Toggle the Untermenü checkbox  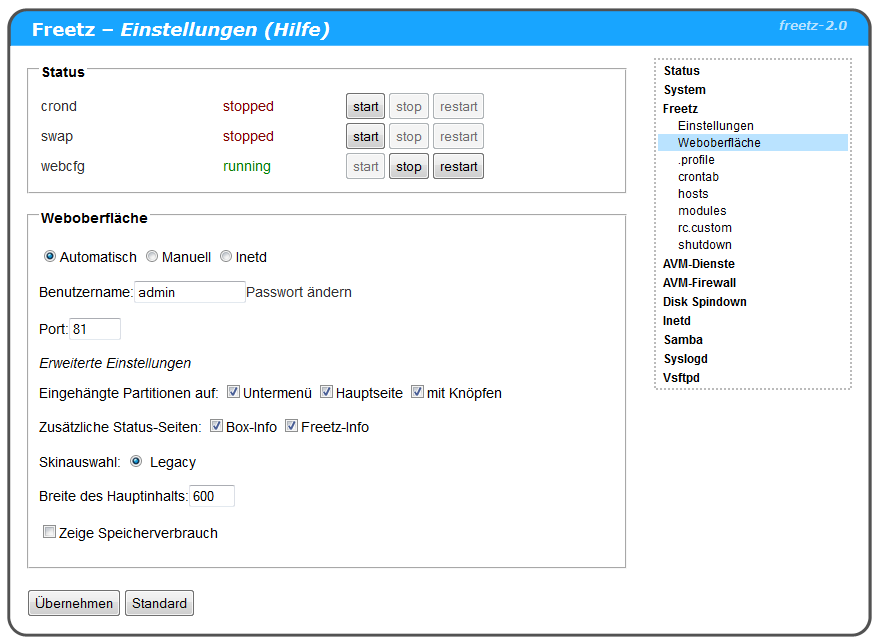coord(233,392)
